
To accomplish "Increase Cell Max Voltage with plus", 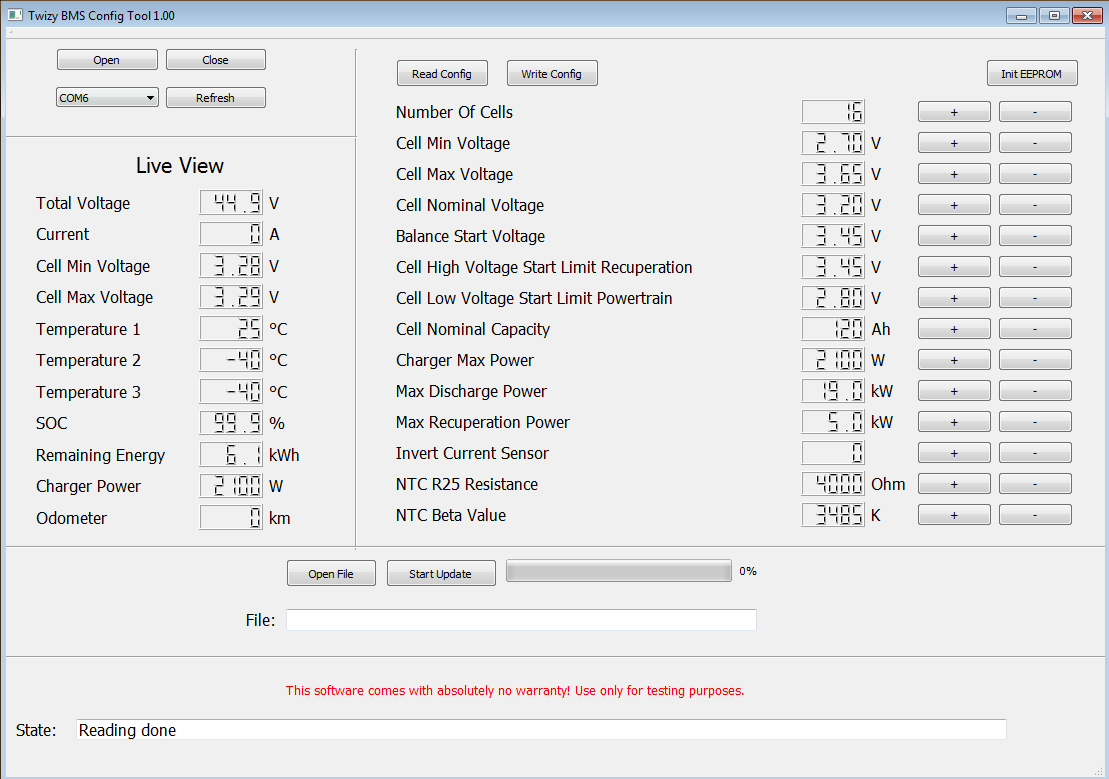I will point(954,174).
